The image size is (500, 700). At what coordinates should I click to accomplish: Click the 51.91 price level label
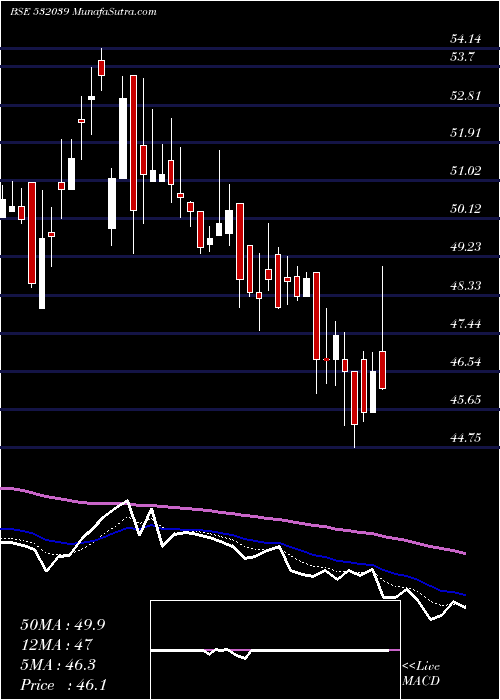click(x=466, y=133)
